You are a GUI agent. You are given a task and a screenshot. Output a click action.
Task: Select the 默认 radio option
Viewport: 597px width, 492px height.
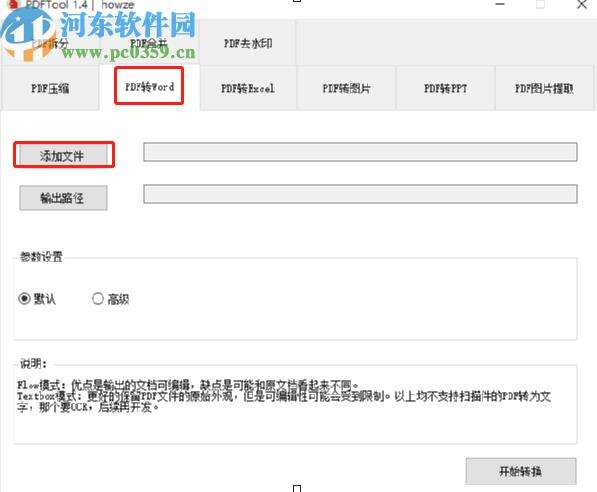coord(37,299)
